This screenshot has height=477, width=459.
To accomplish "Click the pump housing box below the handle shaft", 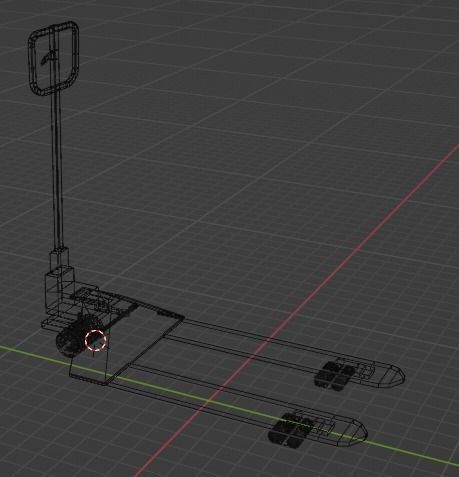I will coord(59,290).
